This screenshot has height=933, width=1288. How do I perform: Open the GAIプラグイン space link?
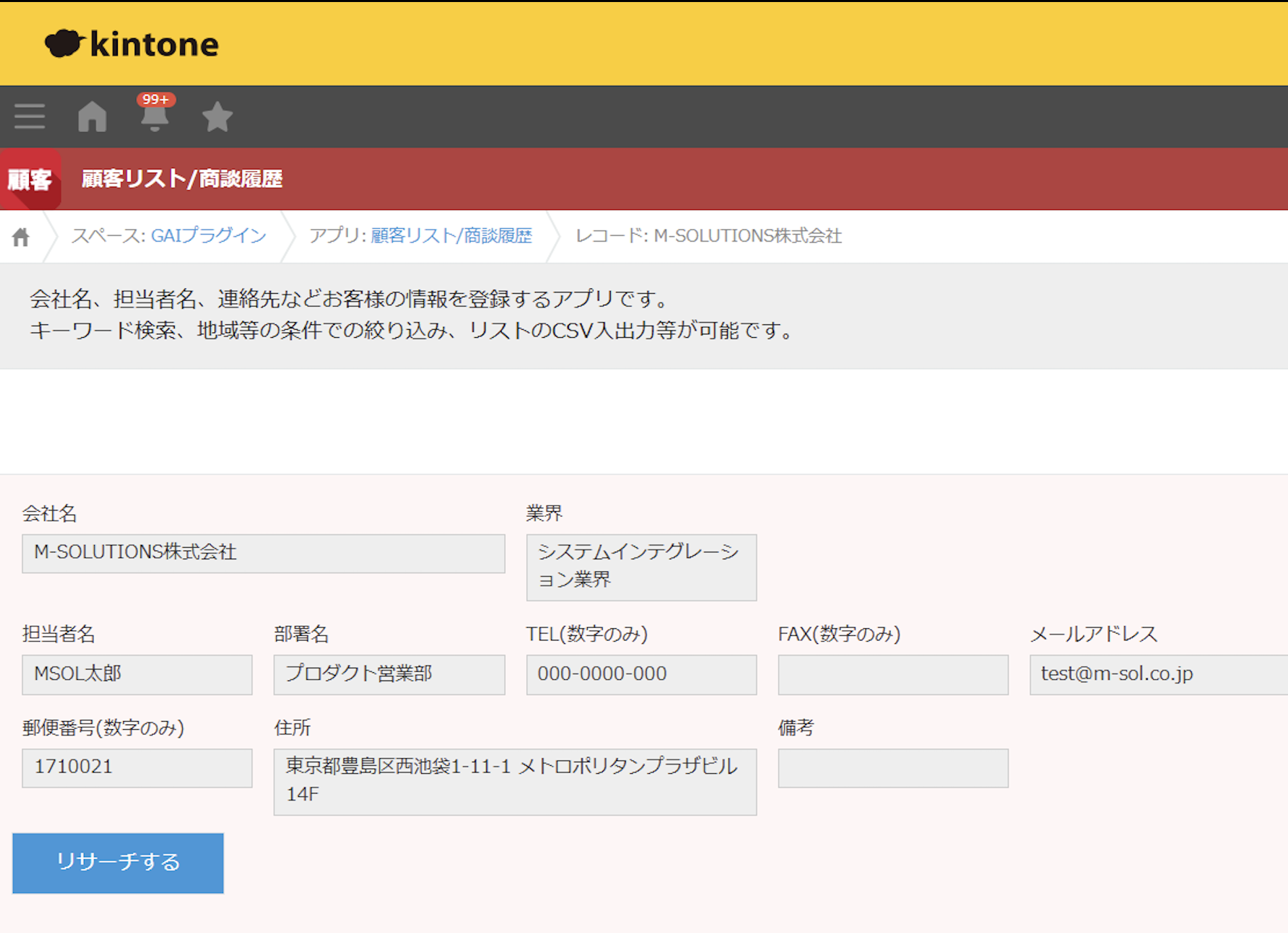click(x=209, y=236)
